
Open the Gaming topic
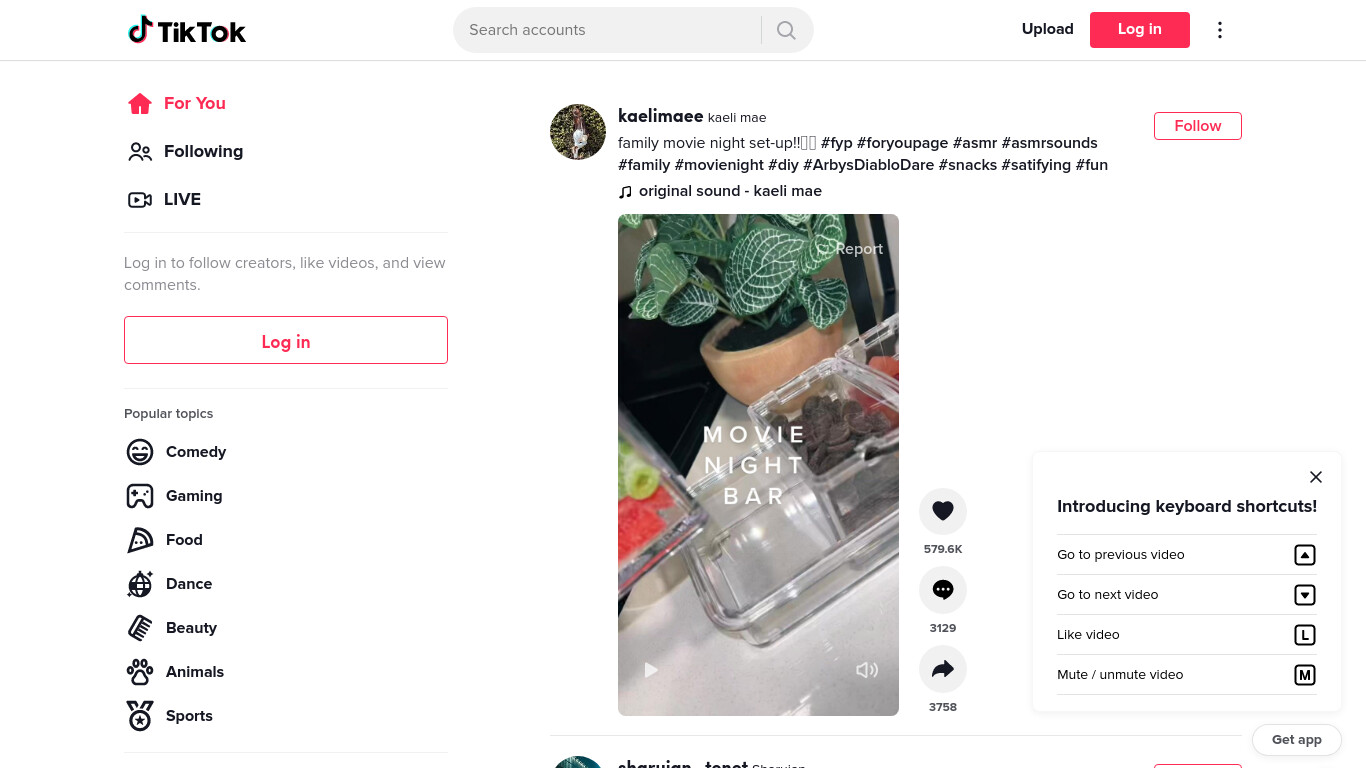tap(175, 496)
